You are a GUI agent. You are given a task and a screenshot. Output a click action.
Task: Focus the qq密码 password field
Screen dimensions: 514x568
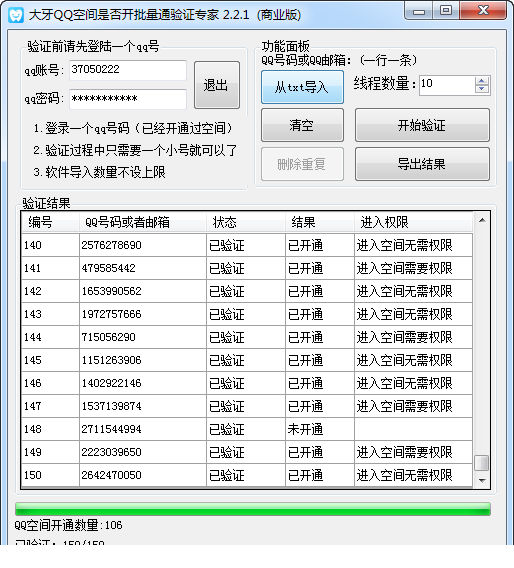[x=128, y=99]
